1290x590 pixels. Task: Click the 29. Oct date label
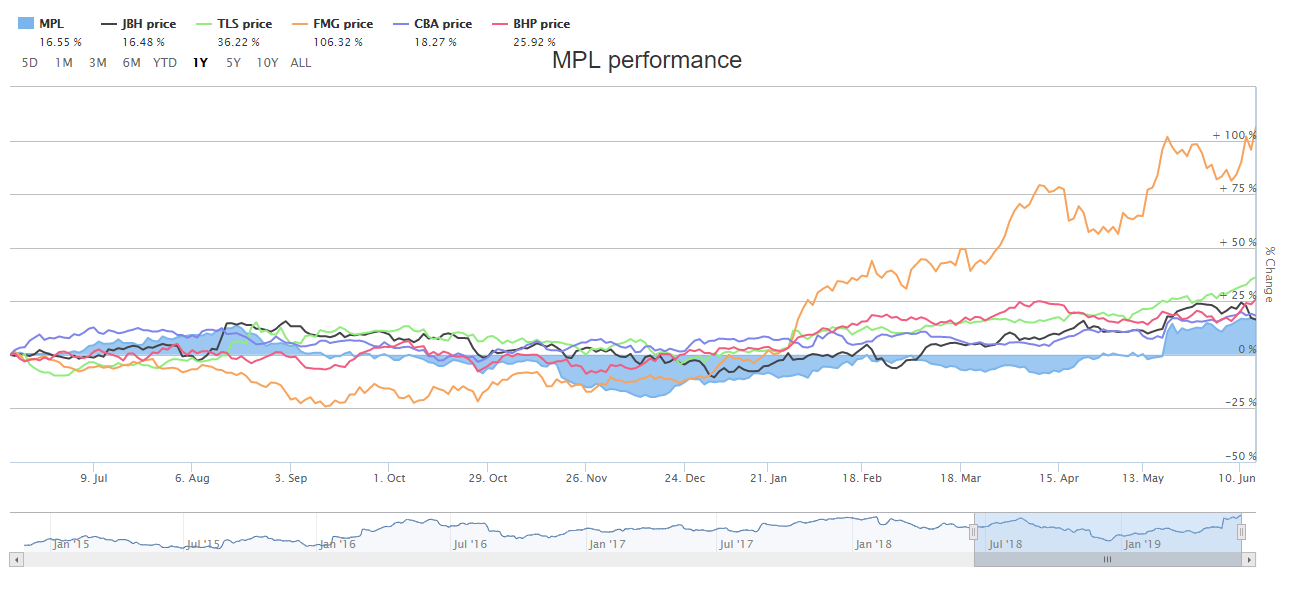pyautogui.click(x=486, y=478)
